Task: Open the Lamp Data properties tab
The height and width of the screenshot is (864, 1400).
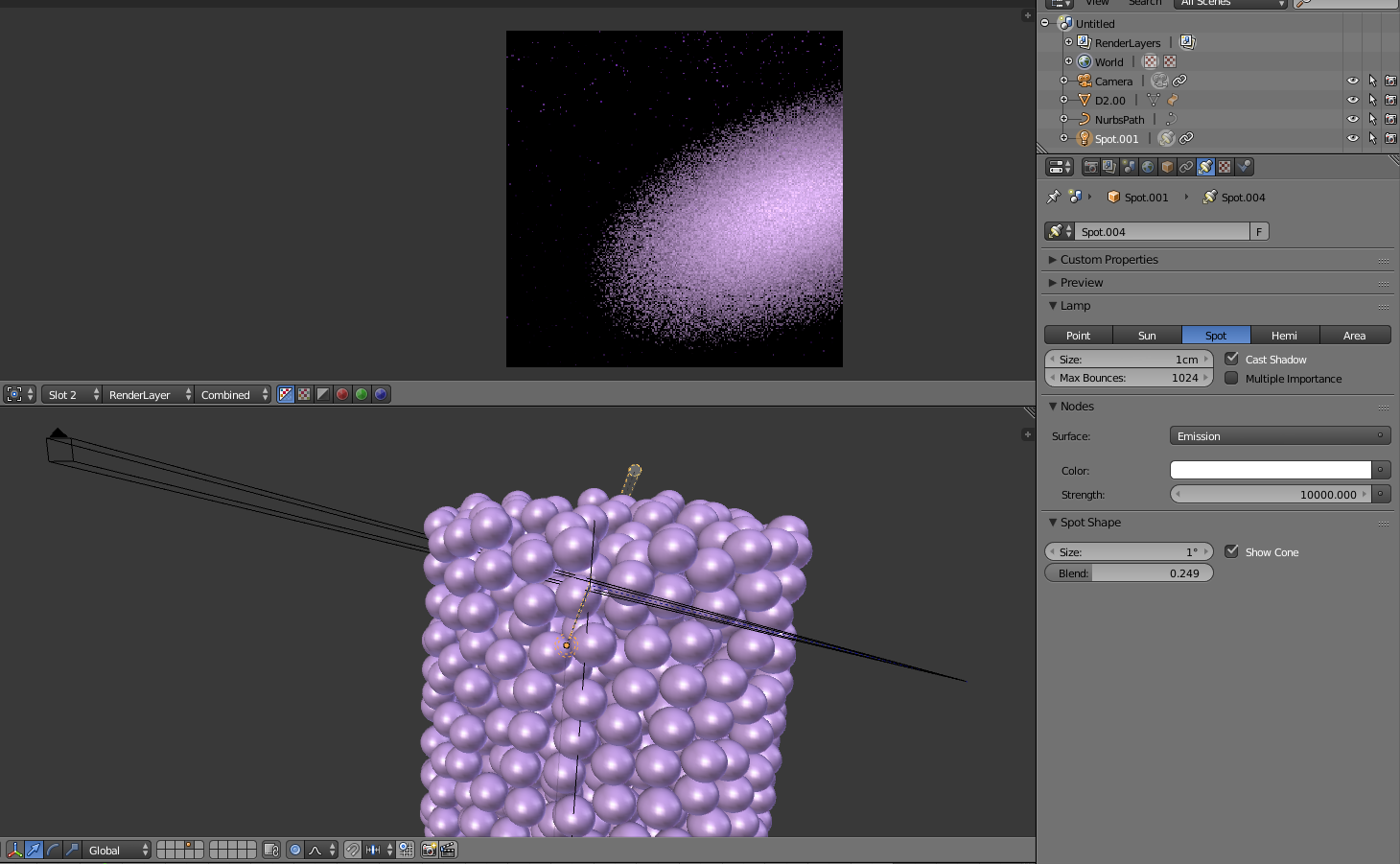Action: (1205, 167)
